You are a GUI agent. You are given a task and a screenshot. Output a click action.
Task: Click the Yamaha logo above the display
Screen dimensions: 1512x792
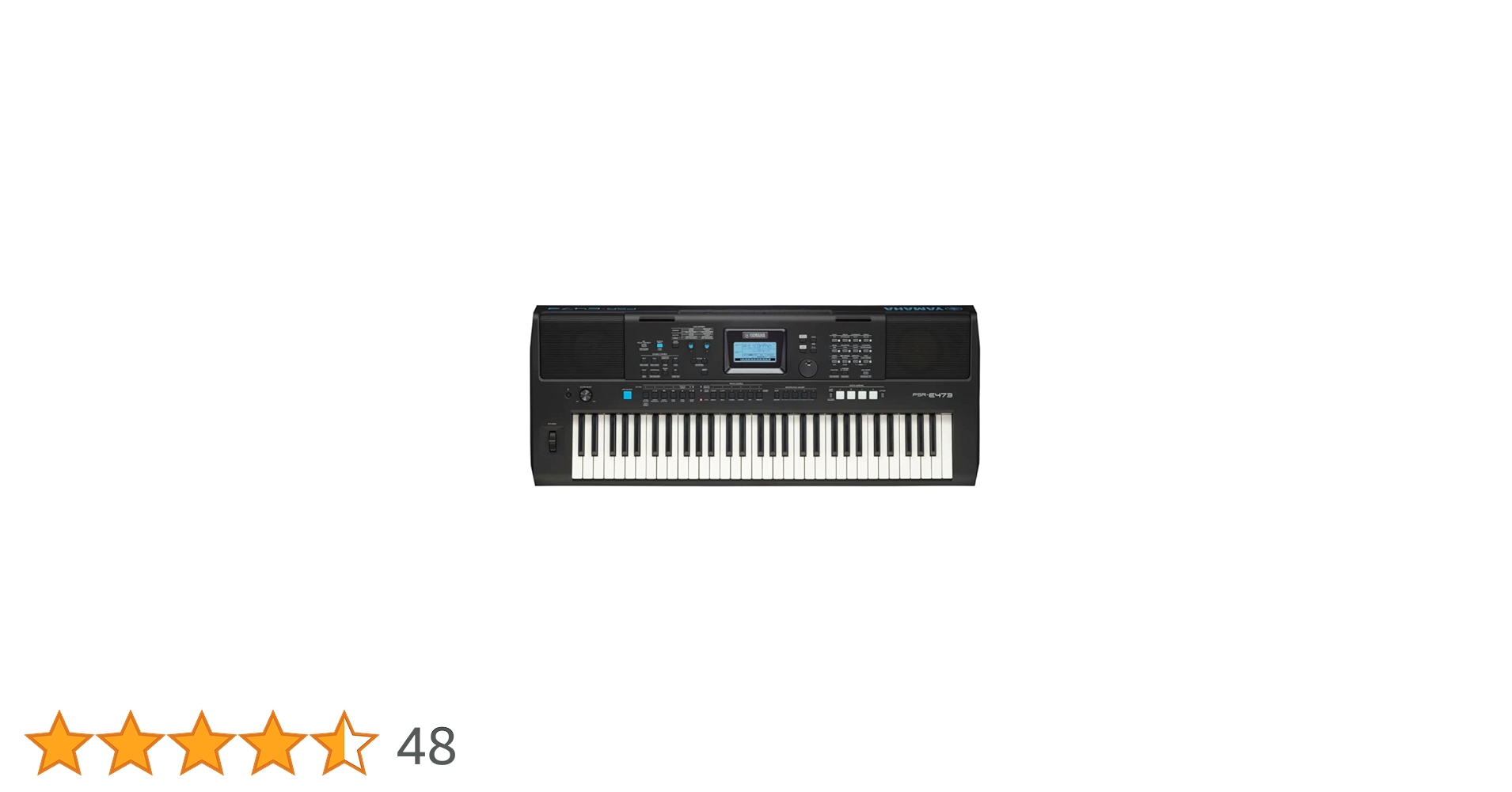(755, 335)
